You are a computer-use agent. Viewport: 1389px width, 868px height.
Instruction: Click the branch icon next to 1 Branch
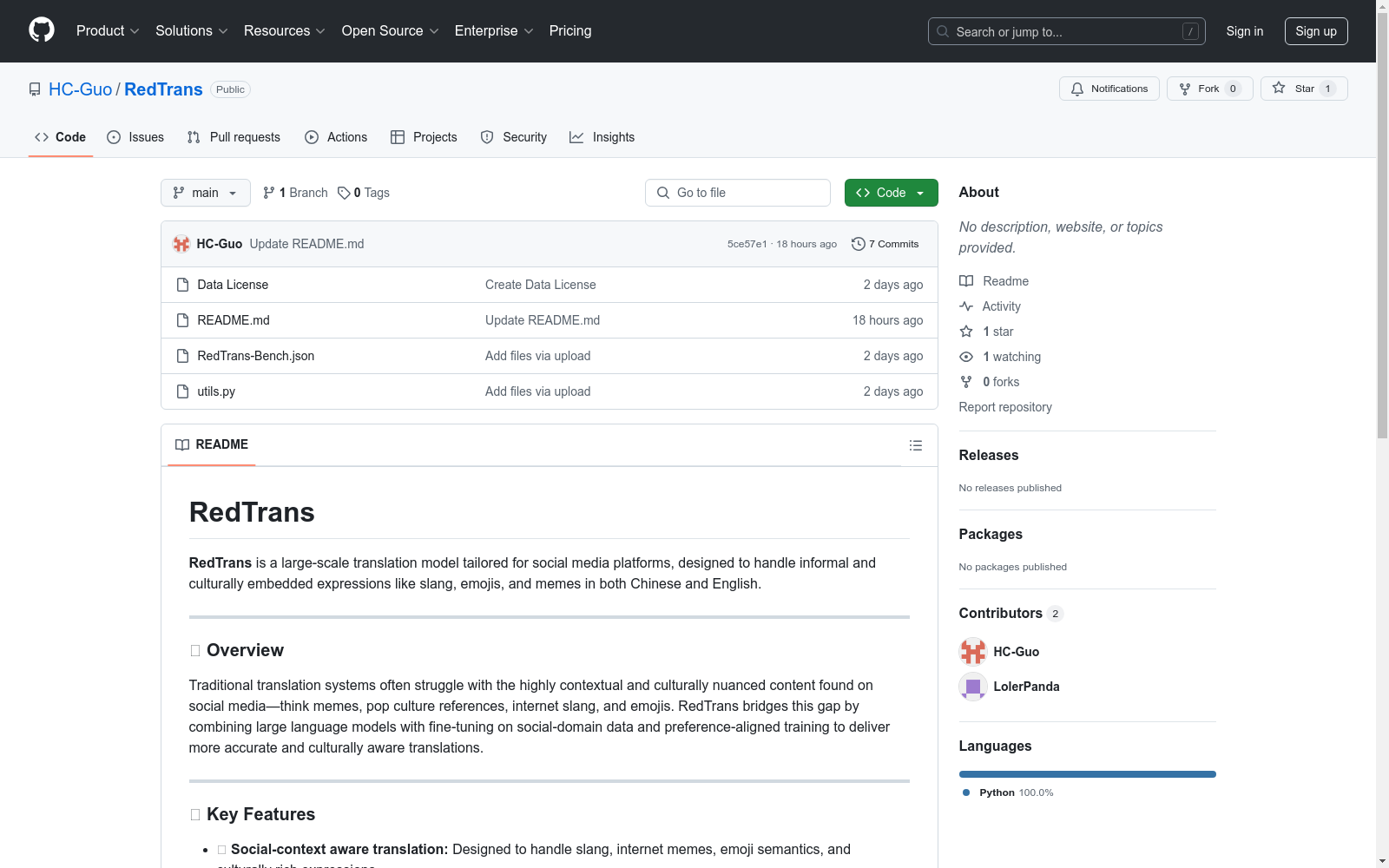coord(269,193)
